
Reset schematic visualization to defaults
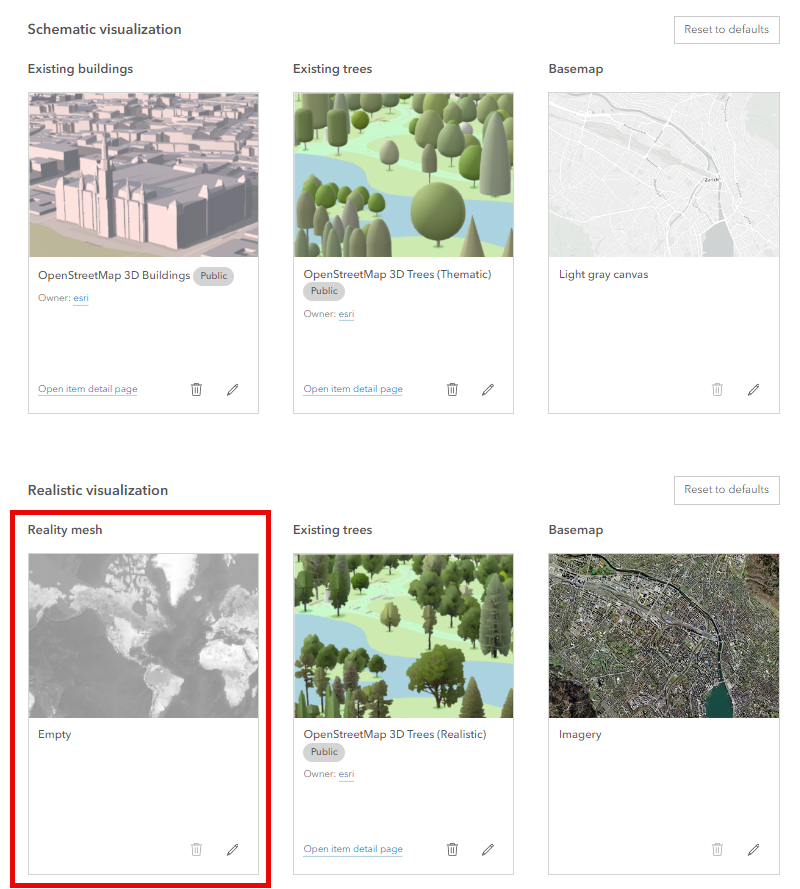pos(726,30)
